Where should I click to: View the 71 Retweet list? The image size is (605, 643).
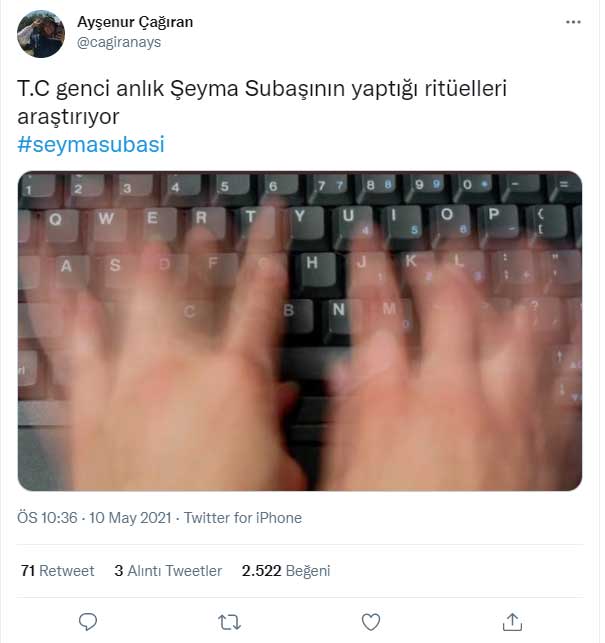click(x=57, y=570)
